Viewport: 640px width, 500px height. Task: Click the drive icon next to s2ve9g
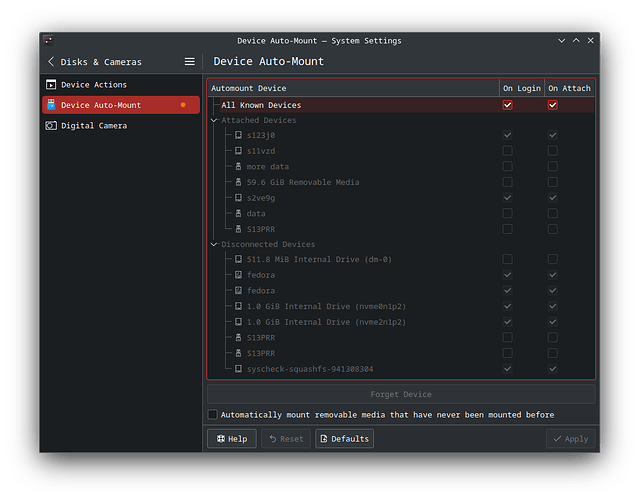point(238,198)
